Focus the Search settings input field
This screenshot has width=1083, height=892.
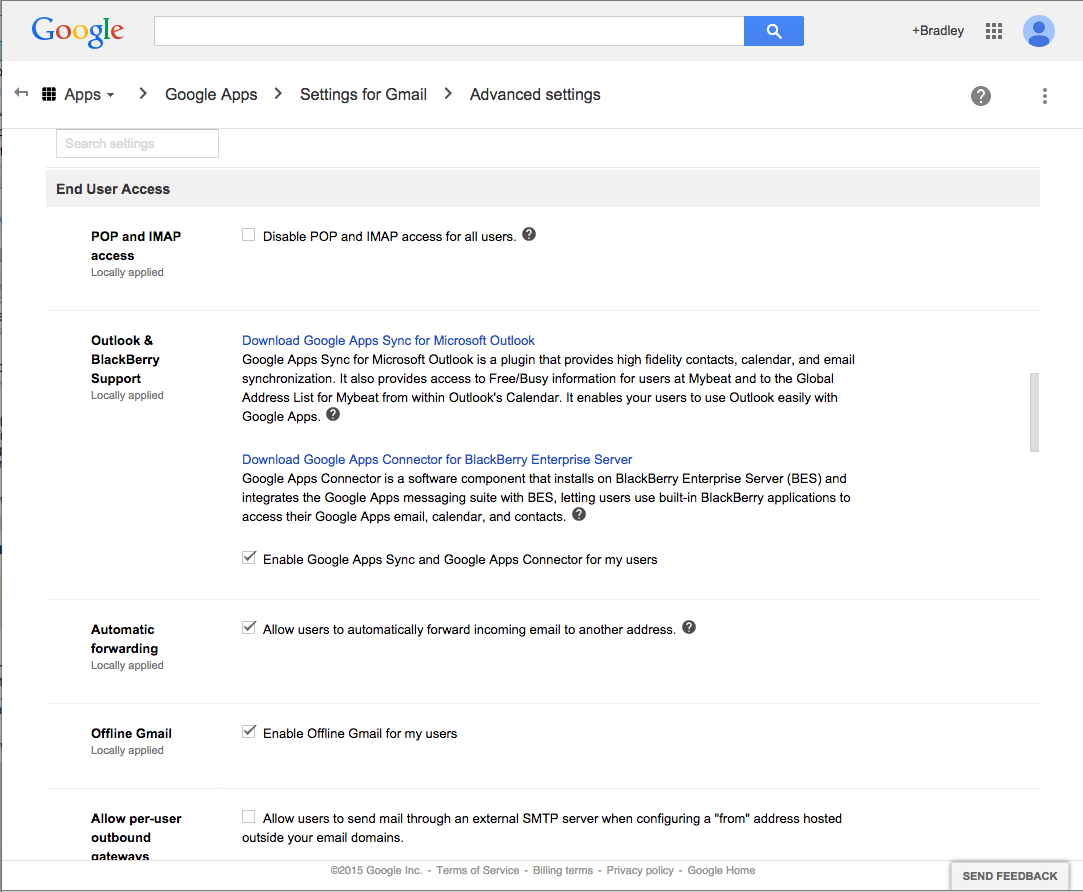(137, 144)
